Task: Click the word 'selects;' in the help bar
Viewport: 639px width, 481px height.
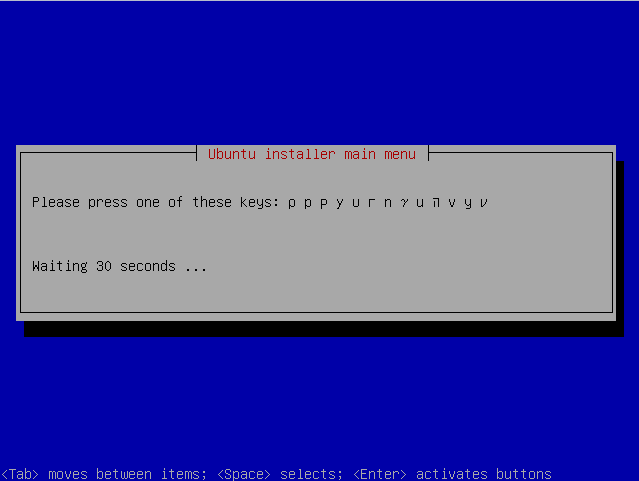Action: (x=311, y=474)
